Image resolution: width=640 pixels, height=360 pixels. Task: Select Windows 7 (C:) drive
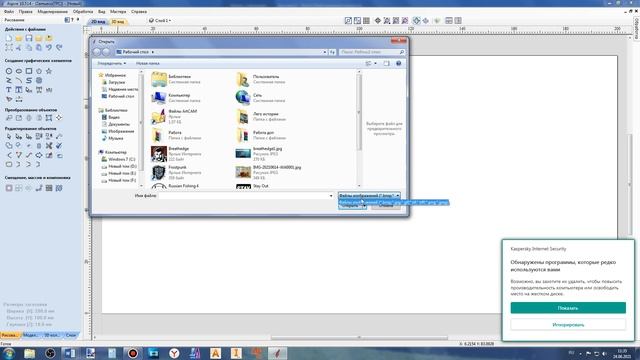point(118,159)
